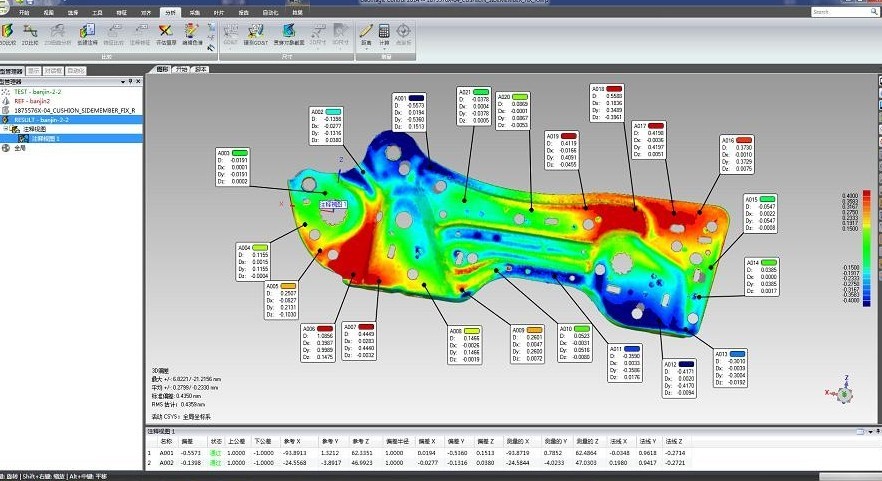Click the 2D尺寸 dimension icon
The image size is (882, 481).
pyautogui.click(x=318, y=33)
